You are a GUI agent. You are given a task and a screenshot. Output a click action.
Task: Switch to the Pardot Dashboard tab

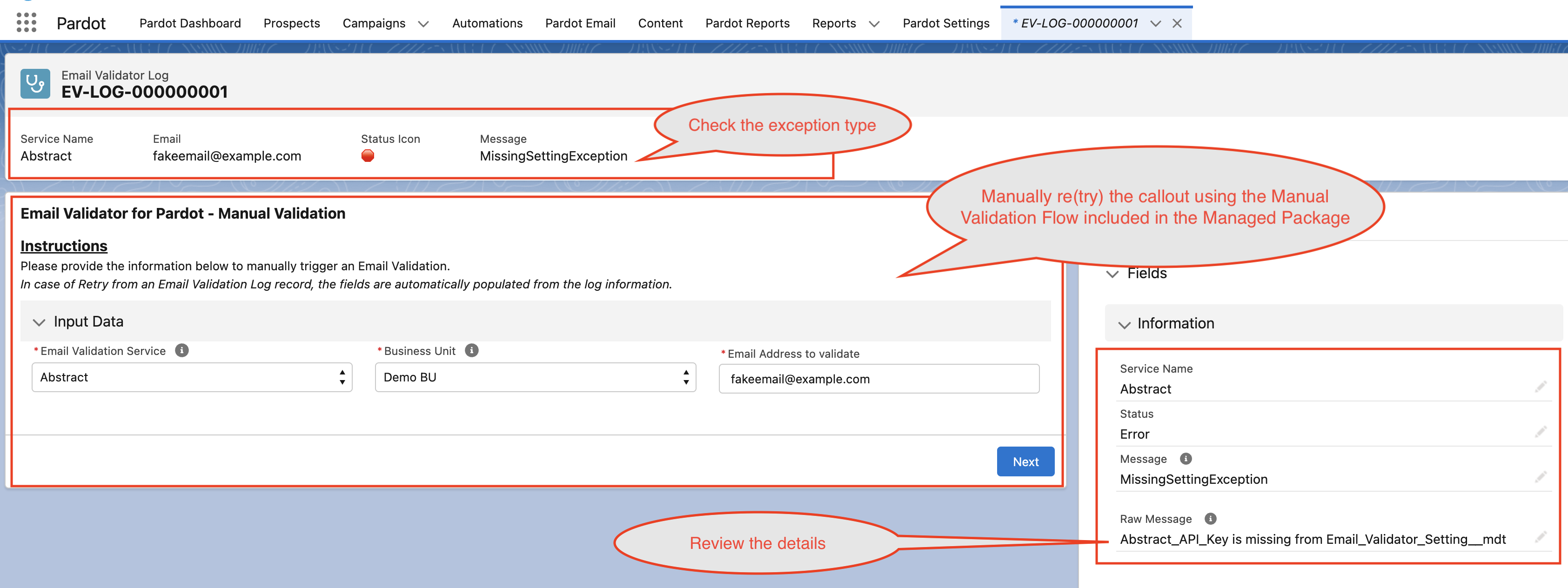pos(189,23)
